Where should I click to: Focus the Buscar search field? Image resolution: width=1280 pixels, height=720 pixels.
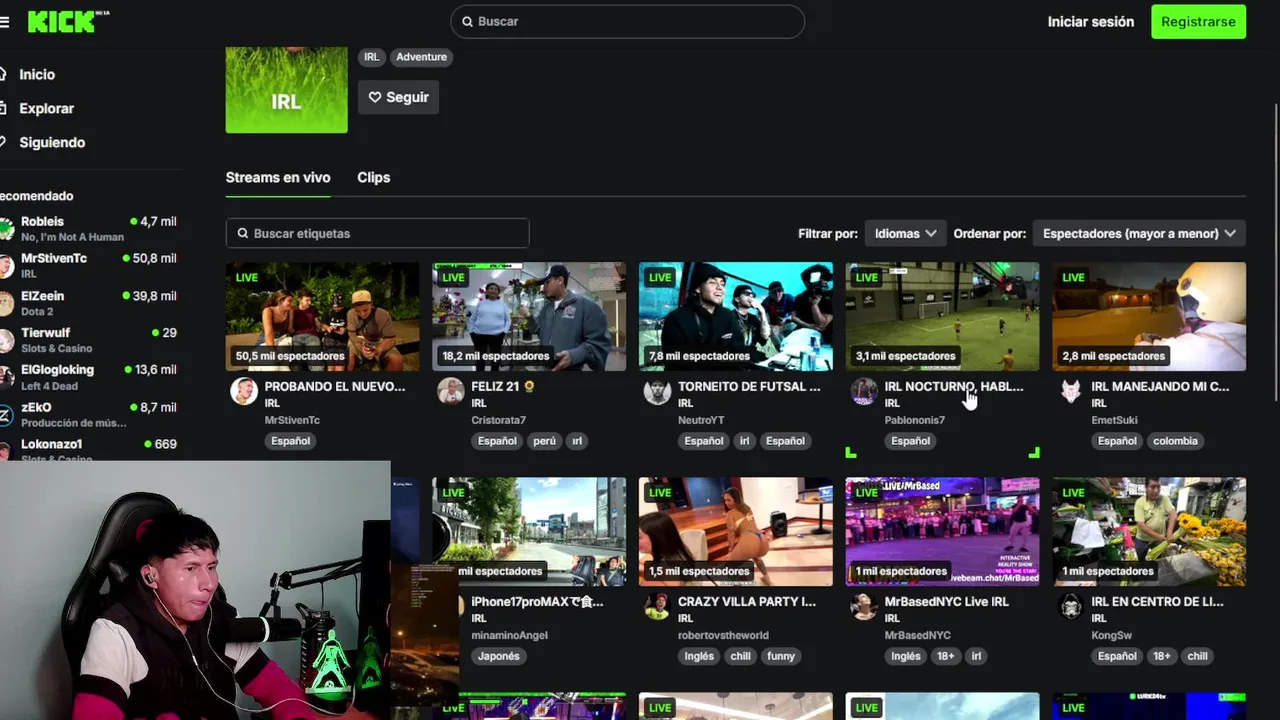point(627,21)
